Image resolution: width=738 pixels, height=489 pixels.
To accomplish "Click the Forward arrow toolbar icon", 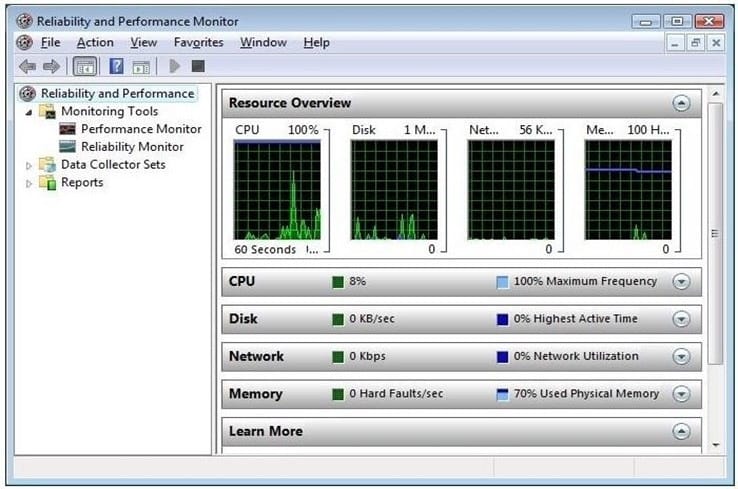I will coord(50,66).
